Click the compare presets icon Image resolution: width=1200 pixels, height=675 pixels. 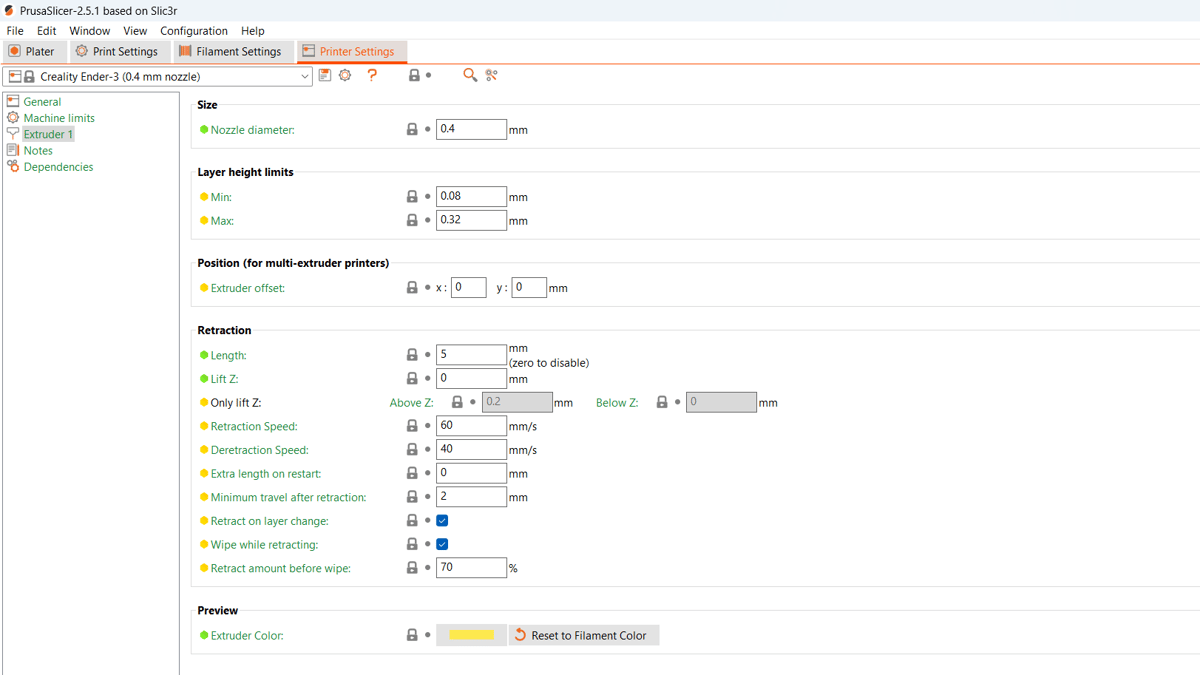tap(491, 76)
